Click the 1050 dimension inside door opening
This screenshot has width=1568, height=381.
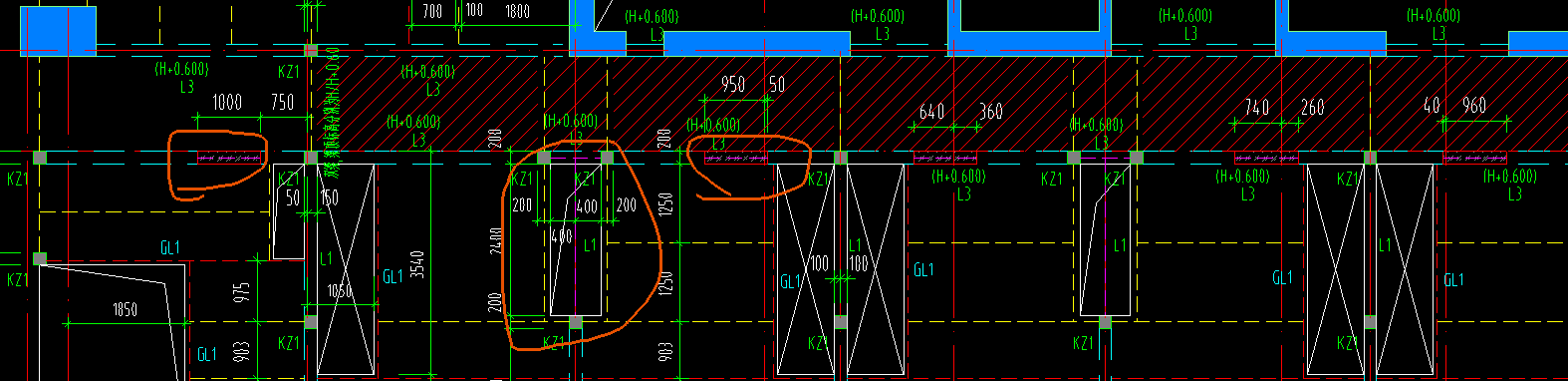click(x=340, y=291)
